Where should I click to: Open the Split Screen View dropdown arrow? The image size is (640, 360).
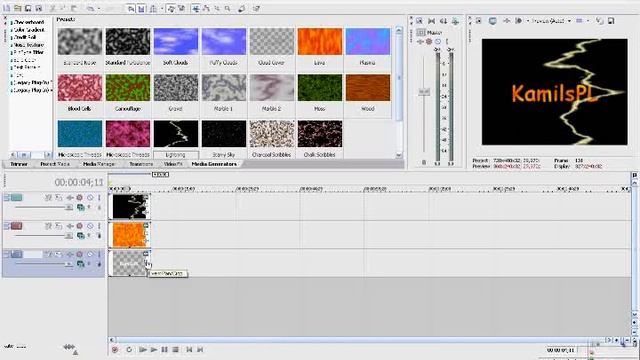(528, 21)
